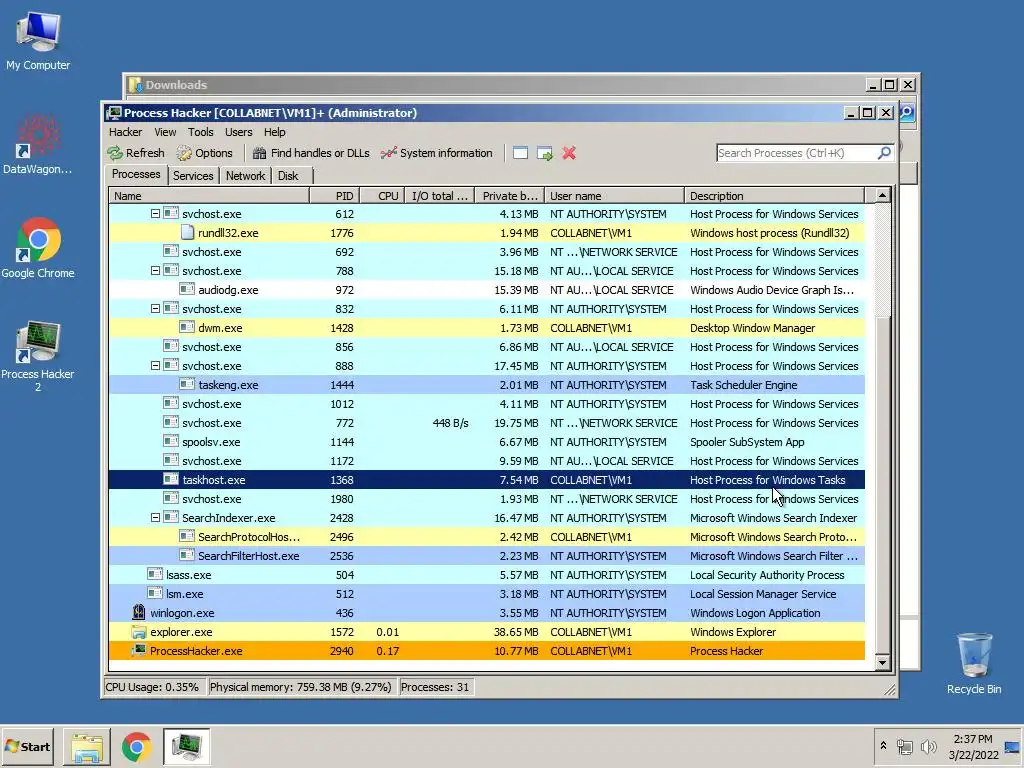This screenshot has height=768, width=1024.
Task: Open Process Hacker 2 desktop shortcut
Action: pyautogui.click(x=38, y=356)
